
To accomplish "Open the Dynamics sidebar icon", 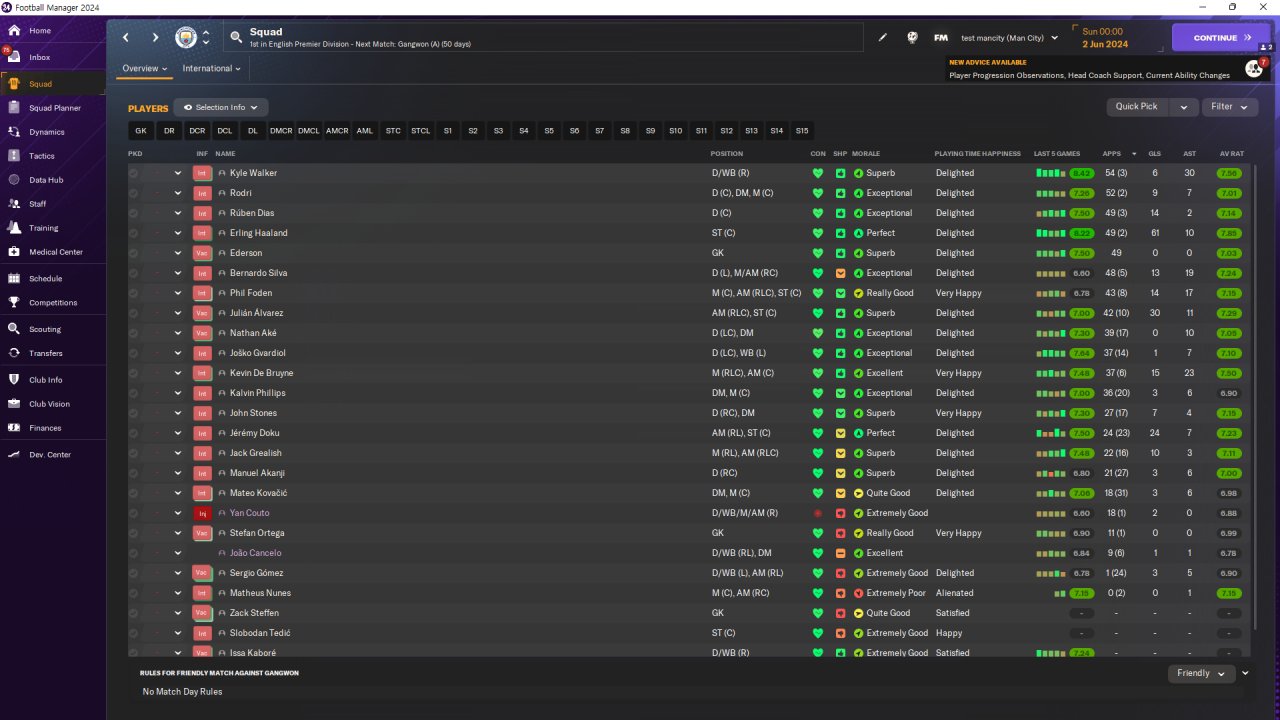I will click(x=13, y=131).
